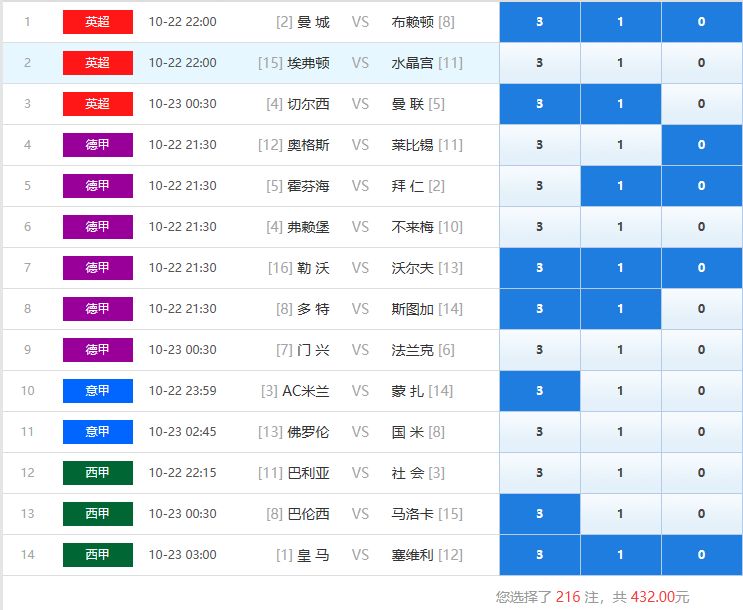
Task: Select result 3 for 弗赖堡 vs 不来梅
Action: click(x=540, y=227)
